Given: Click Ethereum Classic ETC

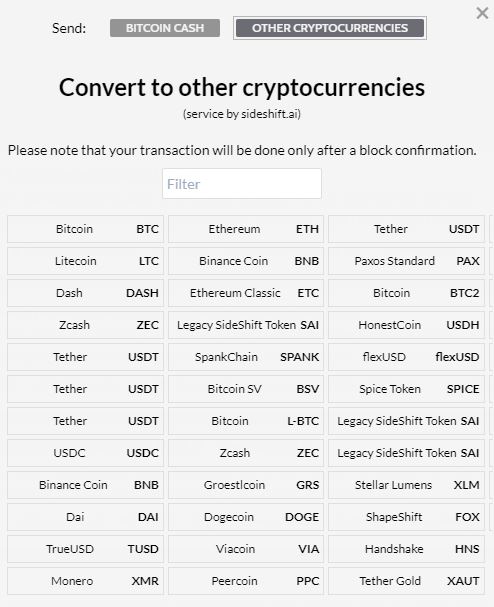Looking at the screenshot, I should pyautogui.click(x=246, y=293).
